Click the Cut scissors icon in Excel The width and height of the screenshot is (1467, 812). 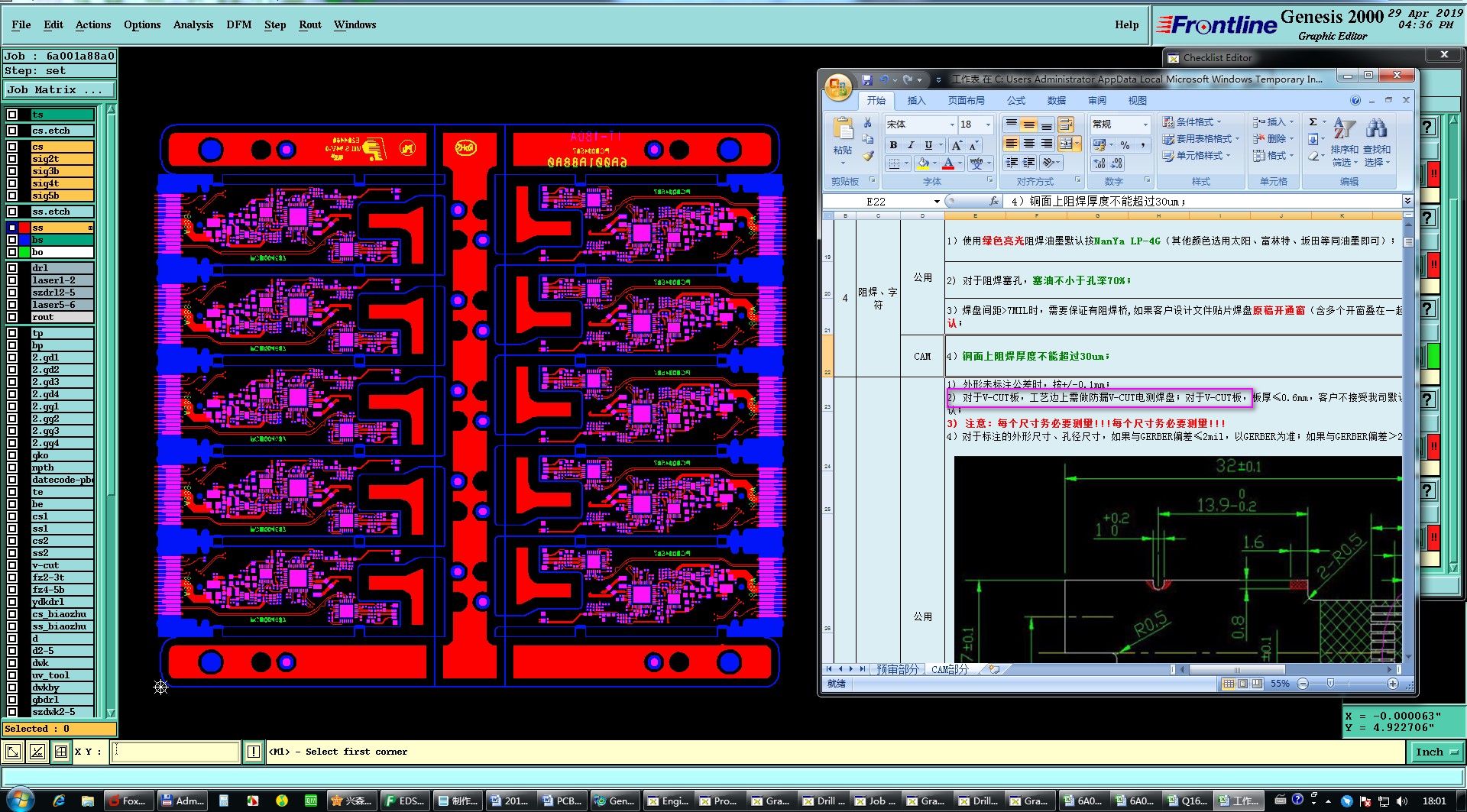point(867,122)
